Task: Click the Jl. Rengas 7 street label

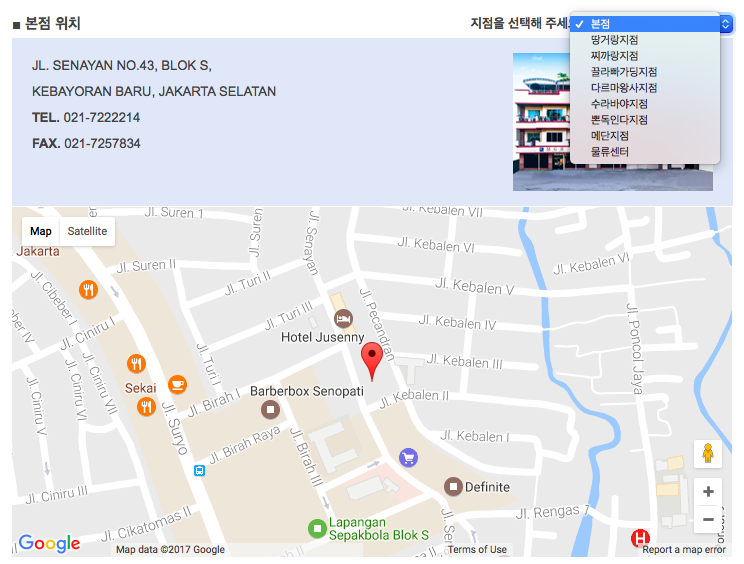Action: 552,512
